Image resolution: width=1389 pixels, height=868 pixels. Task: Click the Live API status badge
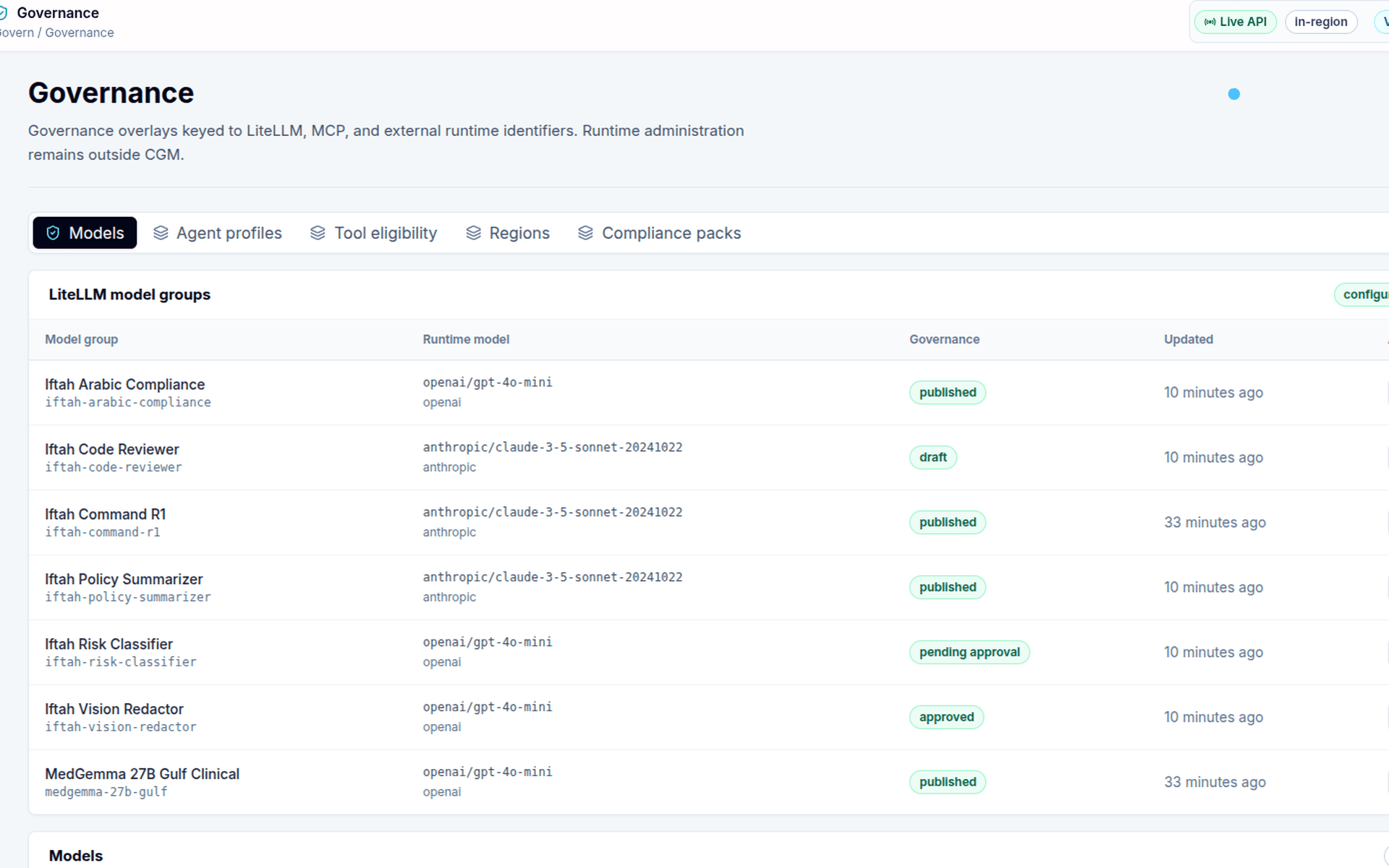tap(1236, 22)
